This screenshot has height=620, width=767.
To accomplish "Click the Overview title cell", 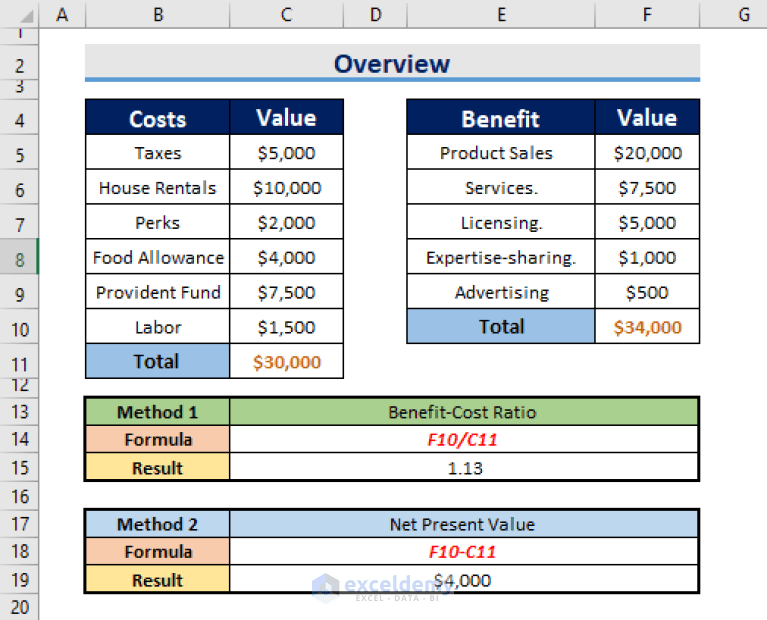I will pos(392,64).
